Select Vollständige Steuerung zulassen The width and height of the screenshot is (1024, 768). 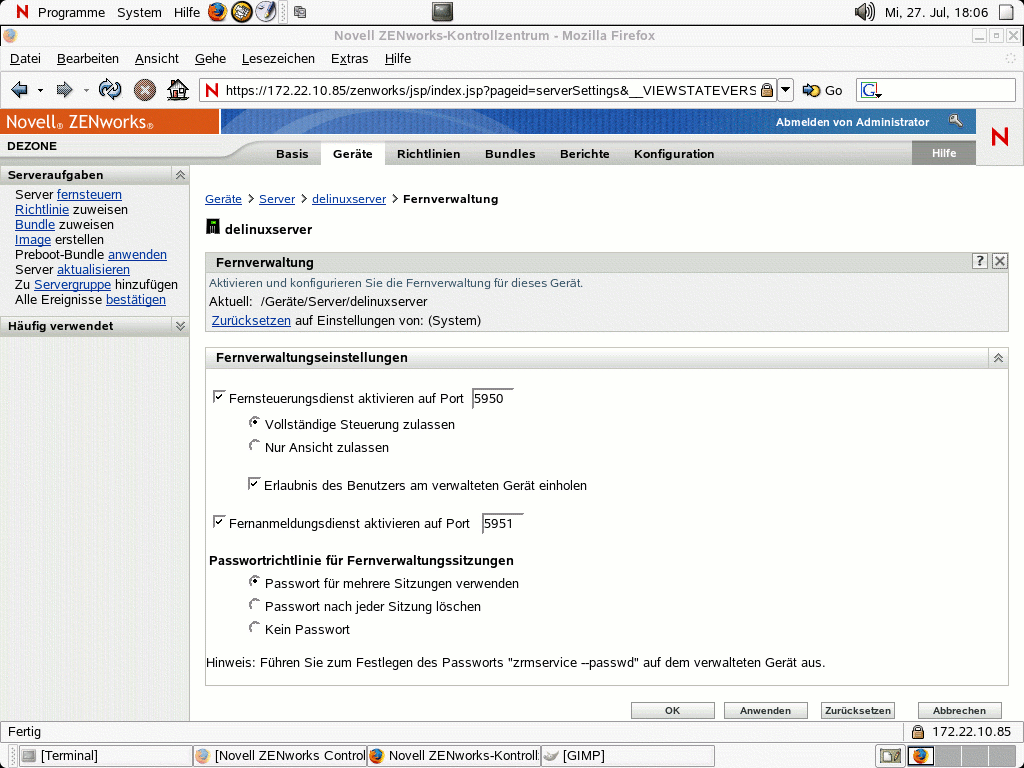coord(255,423)
